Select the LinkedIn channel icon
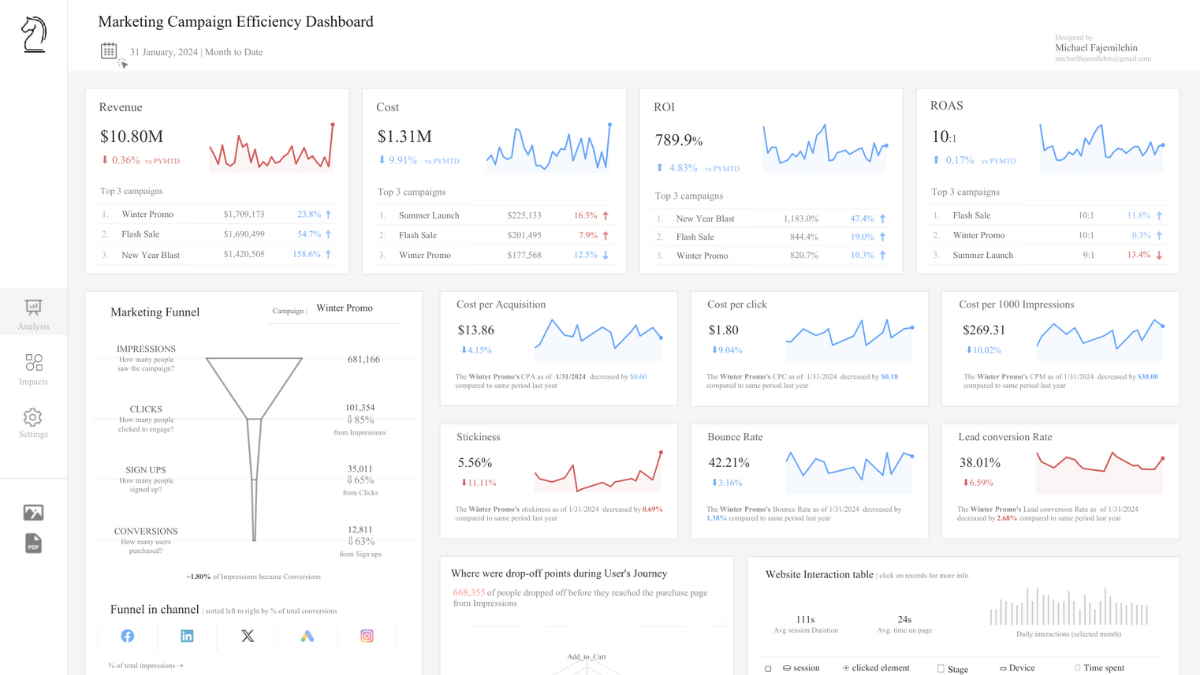The image size is (1200, 675). [x=187, y=635]
